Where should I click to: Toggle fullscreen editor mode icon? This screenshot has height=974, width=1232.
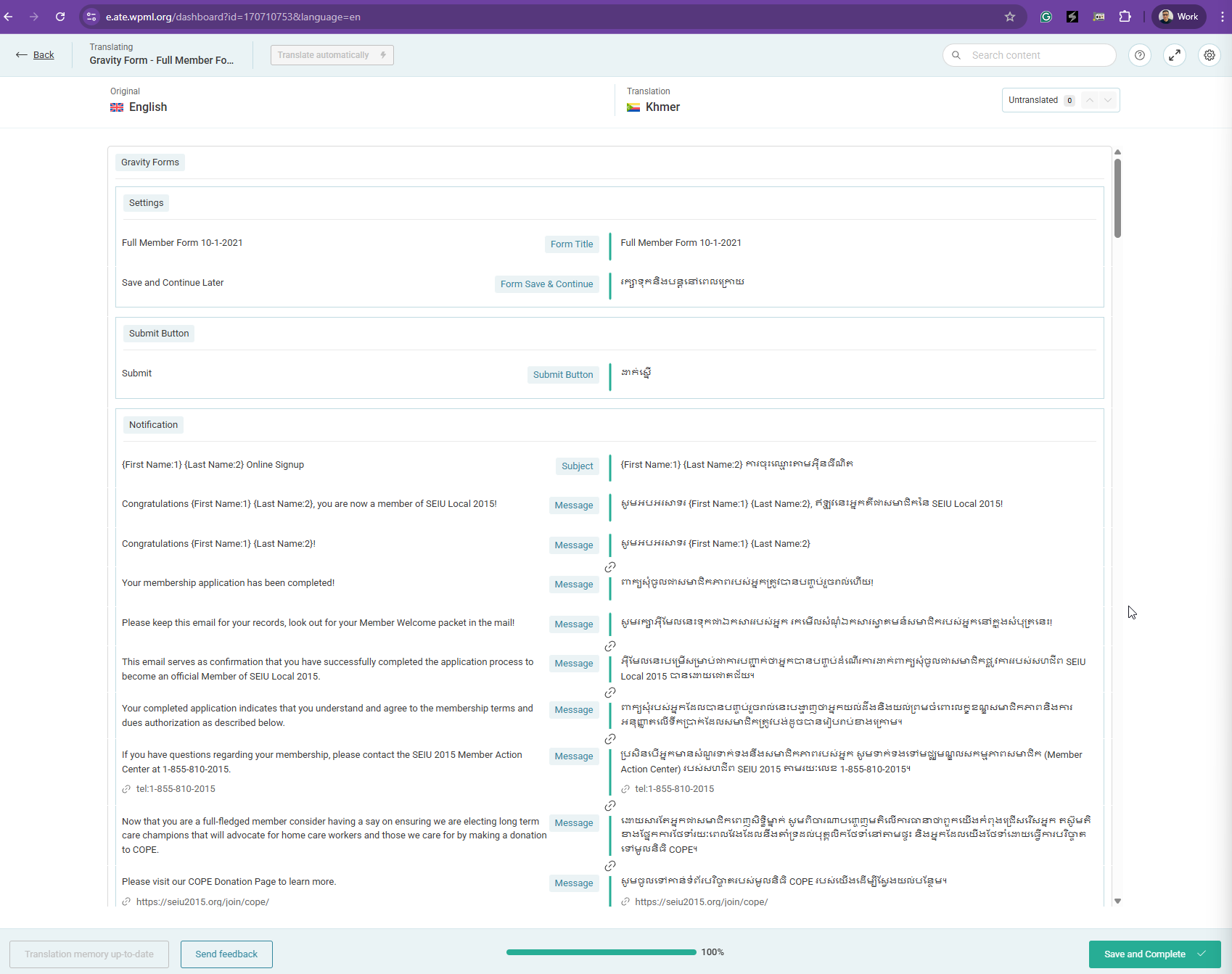[x=1175, y=55]
